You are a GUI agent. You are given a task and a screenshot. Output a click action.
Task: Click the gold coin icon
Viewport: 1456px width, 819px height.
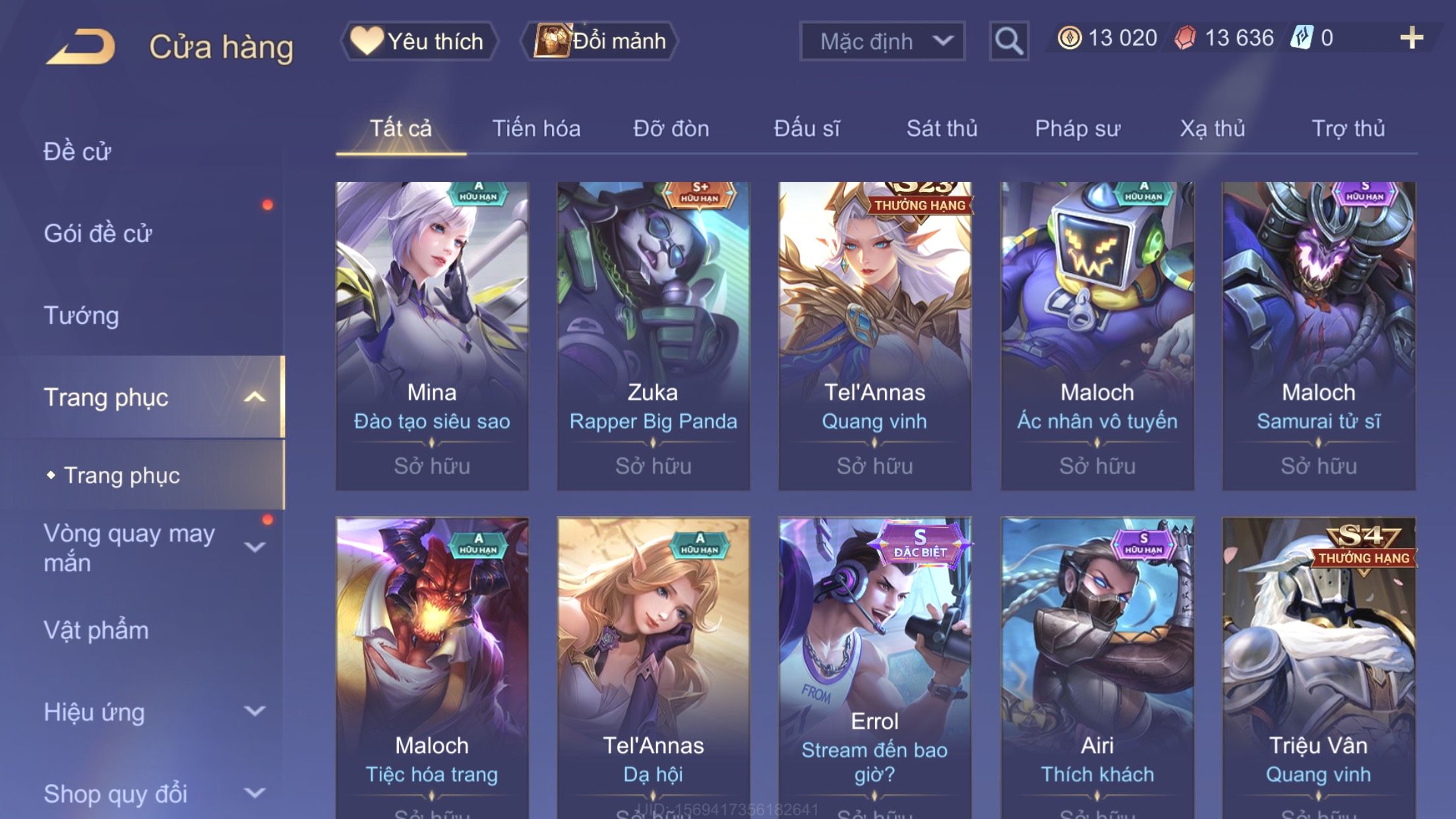coord(1070,38)
